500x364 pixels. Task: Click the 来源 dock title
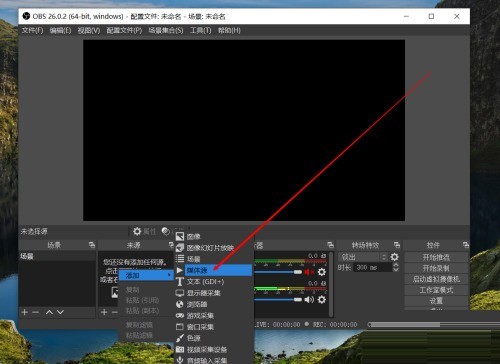133,245
